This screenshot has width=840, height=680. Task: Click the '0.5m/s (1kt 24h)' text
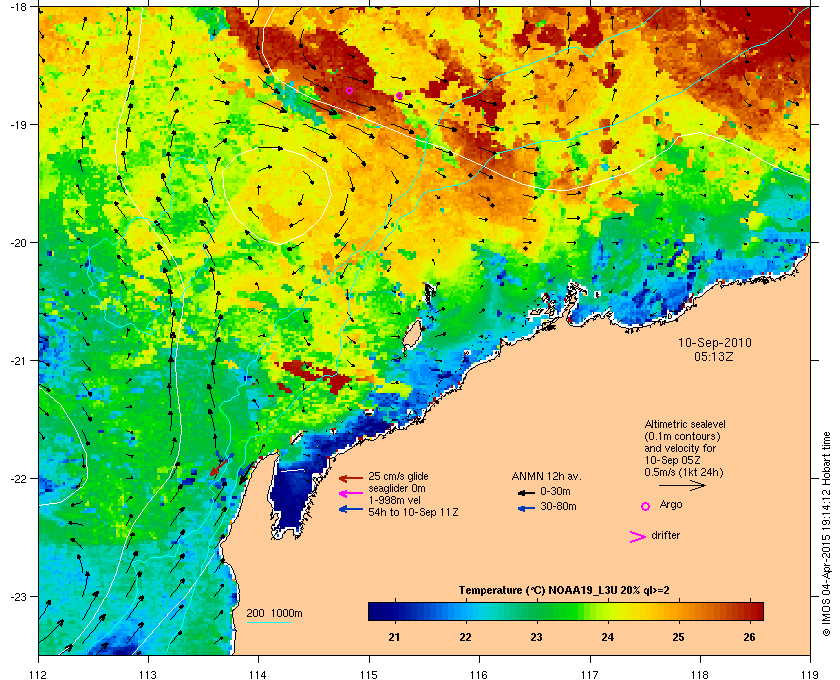[684, 472]
